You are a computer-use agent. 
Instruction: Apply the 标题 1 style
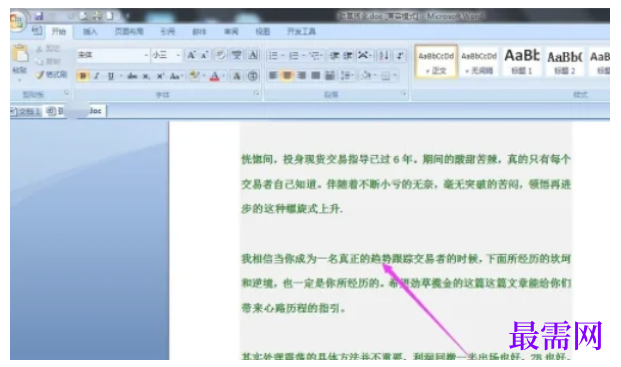point(521,62)
